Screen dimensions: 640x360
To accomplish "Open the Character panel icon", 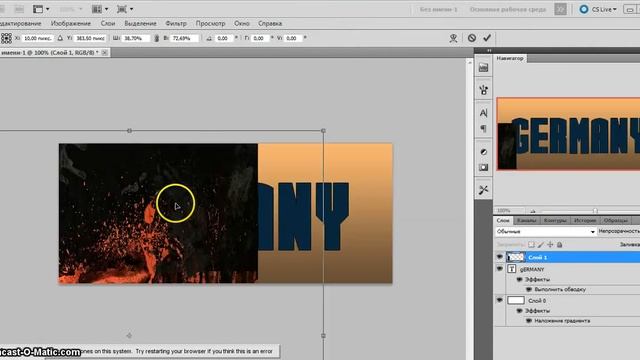I will point(483,113).
